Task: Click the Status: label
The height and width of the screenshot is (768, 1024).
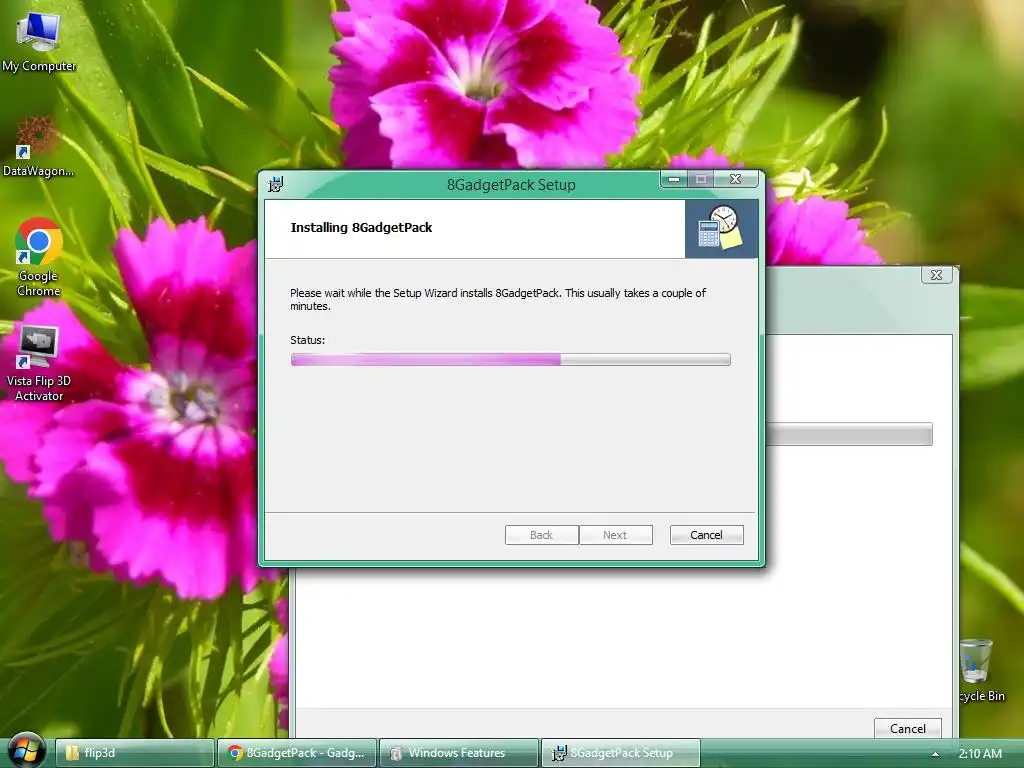Action: click(x=308, y=340)
